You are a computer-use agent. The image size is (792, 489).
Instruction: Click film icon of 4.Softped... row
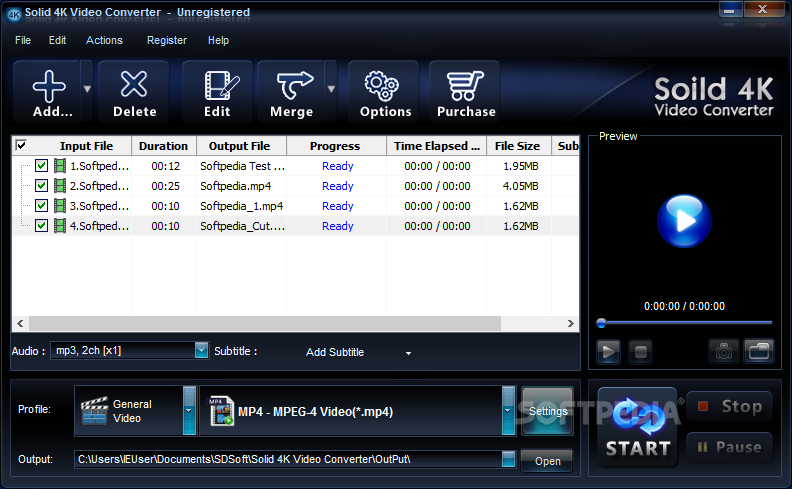tap(60, 226)
